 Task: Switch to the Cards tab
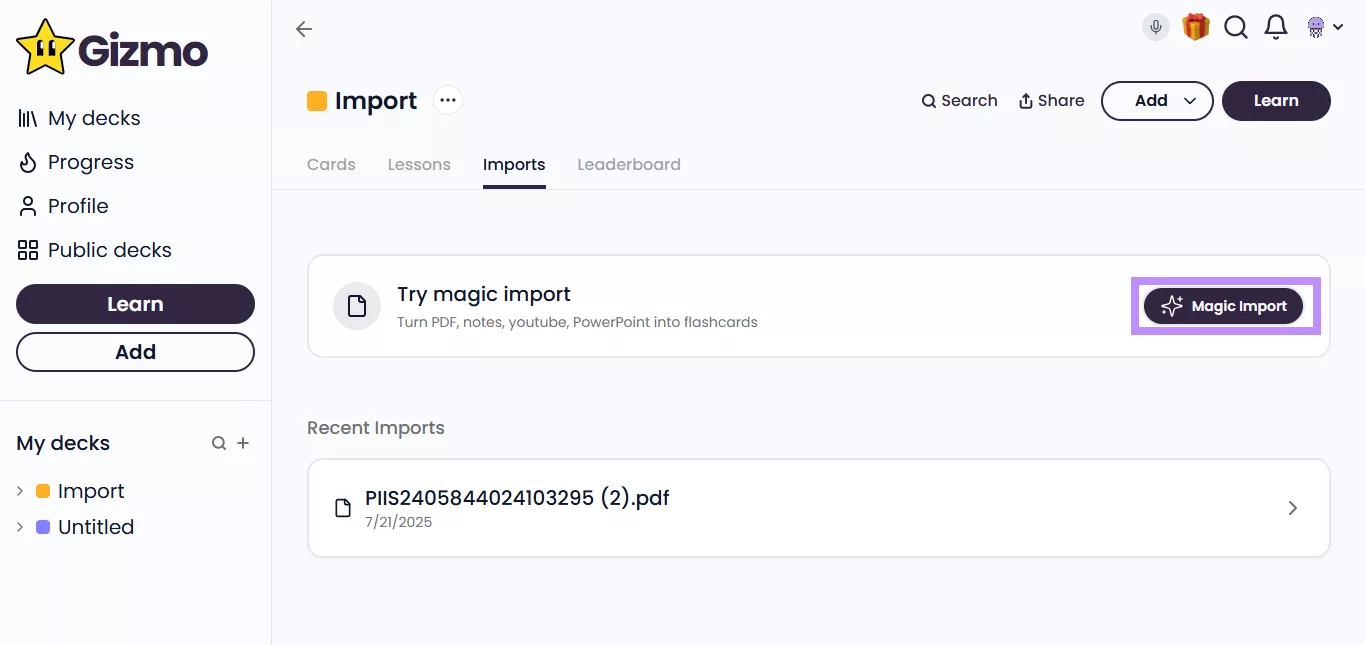tap(331, 164)
